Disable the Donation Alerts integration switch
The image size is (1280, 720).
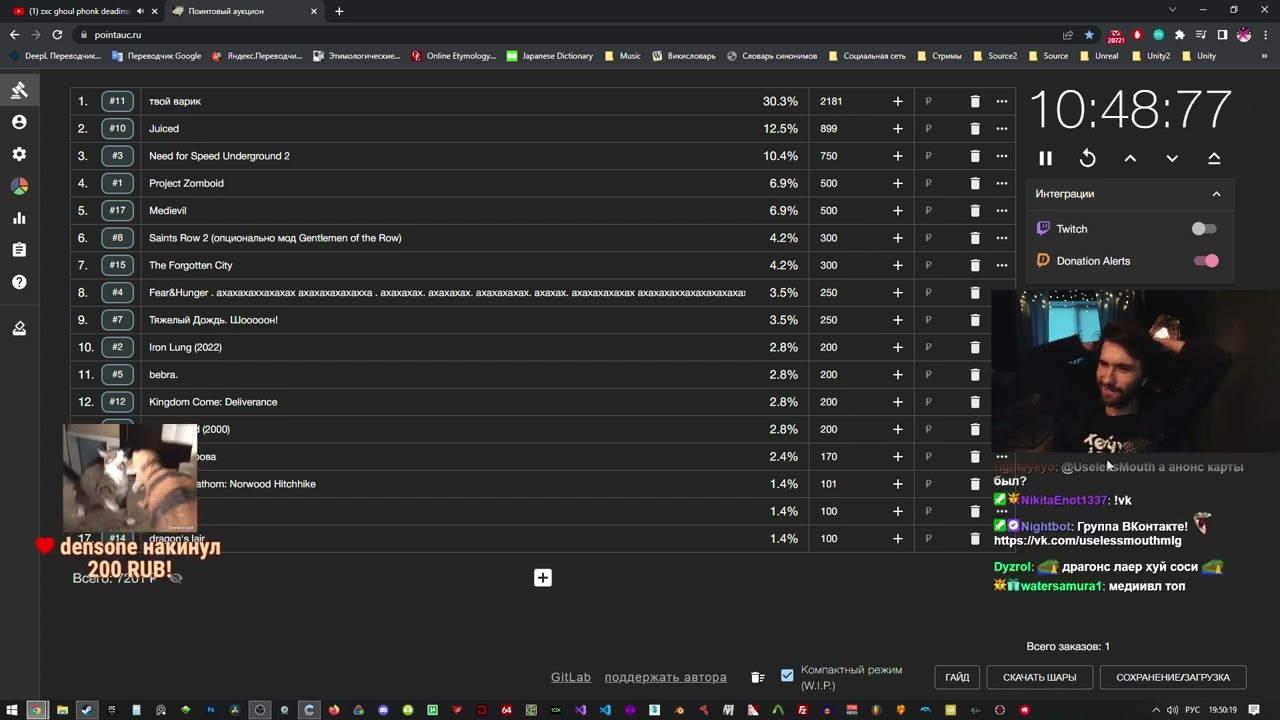1206,261
